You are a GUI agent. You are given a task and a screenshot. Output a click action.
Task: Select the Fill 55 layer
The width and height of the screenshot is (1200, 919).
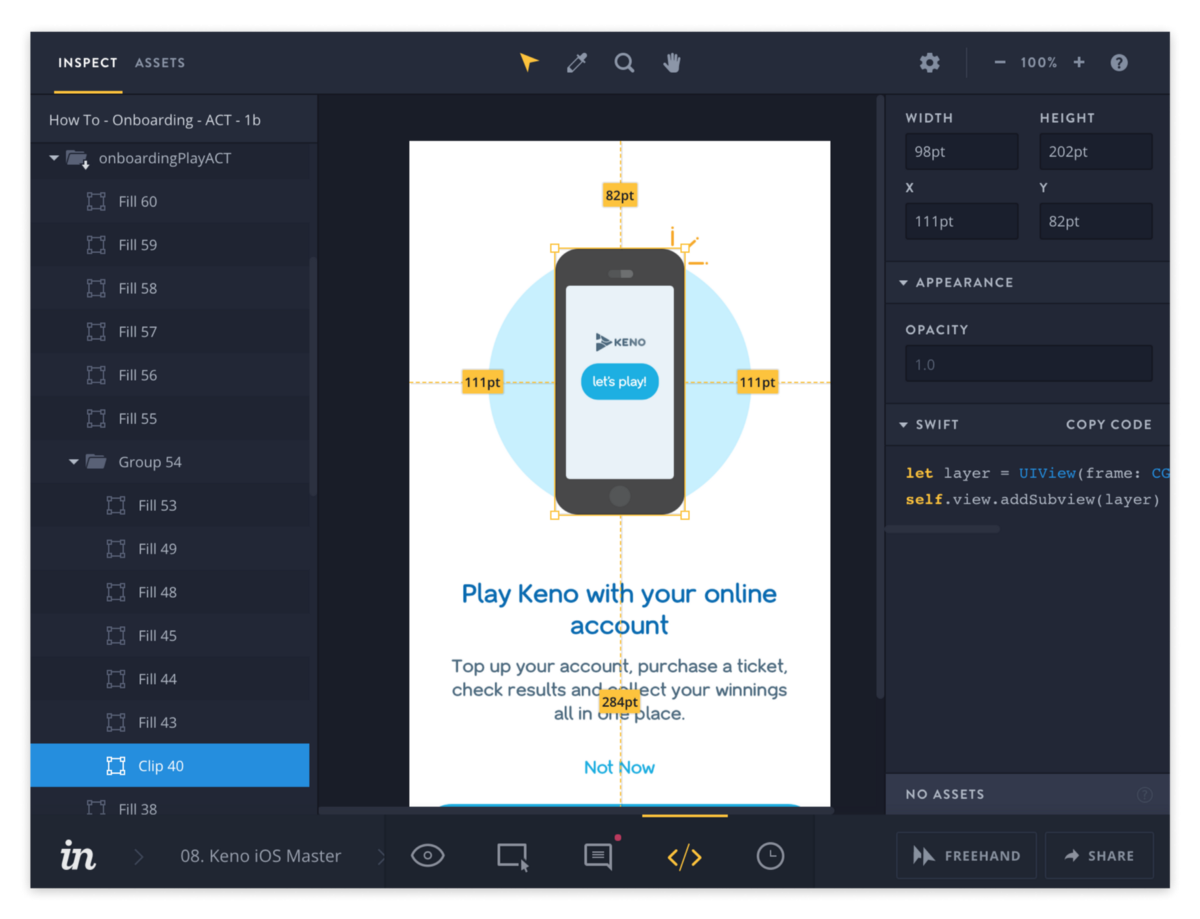(x=170, y=419)
